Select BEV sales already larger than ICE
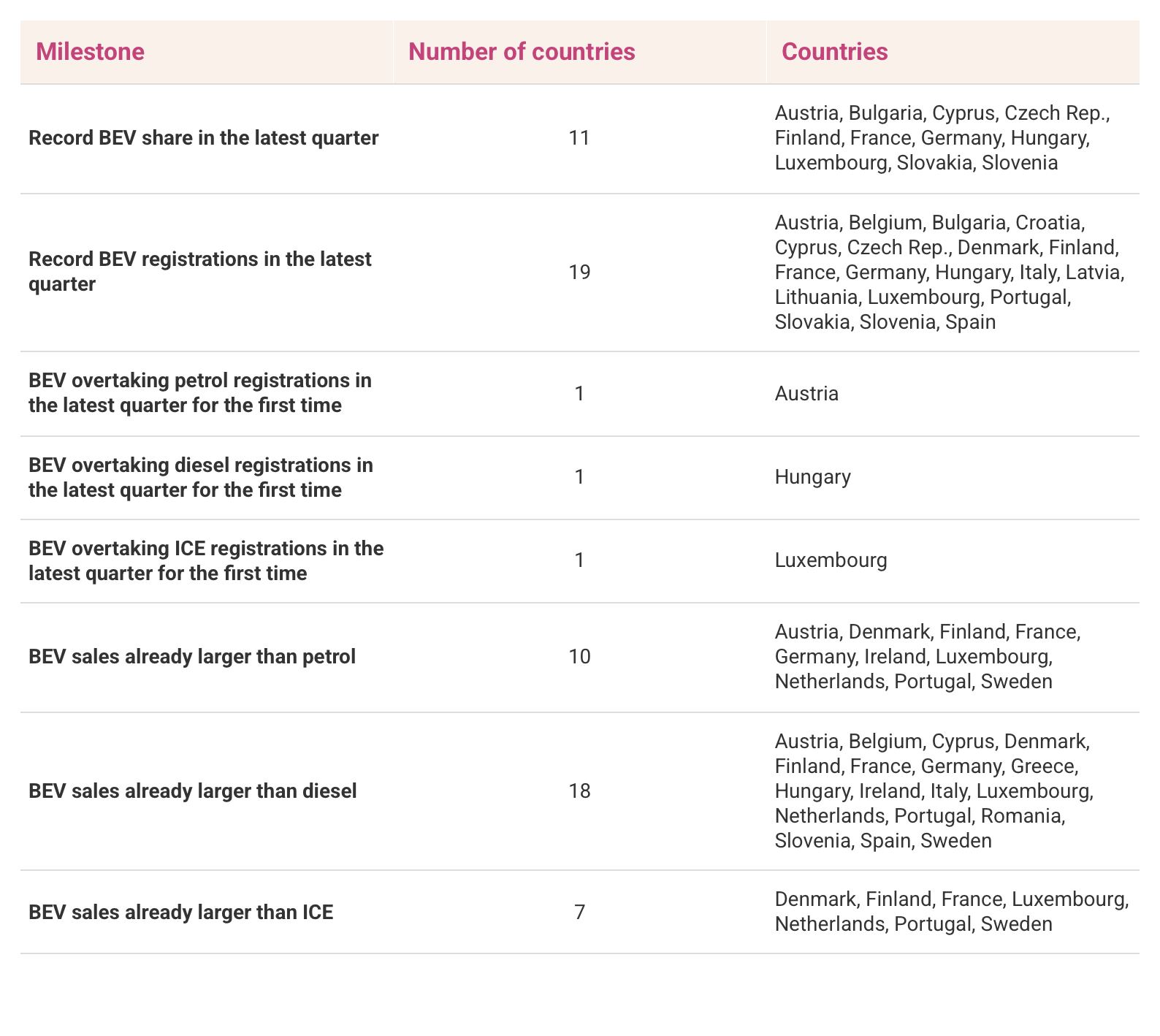 (181, 913)
